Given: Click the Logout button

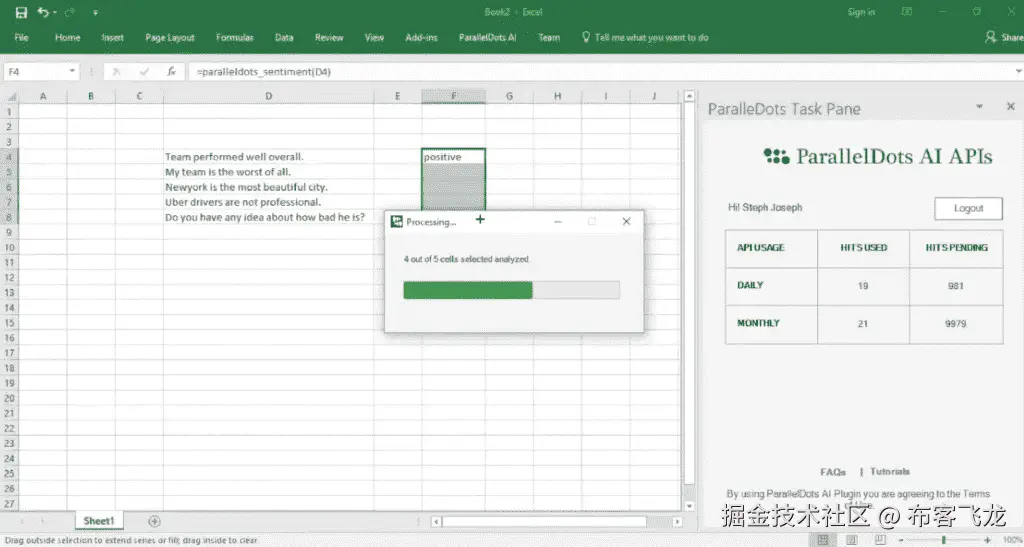Looking at the screenshot, I should [x=968, y=208].
